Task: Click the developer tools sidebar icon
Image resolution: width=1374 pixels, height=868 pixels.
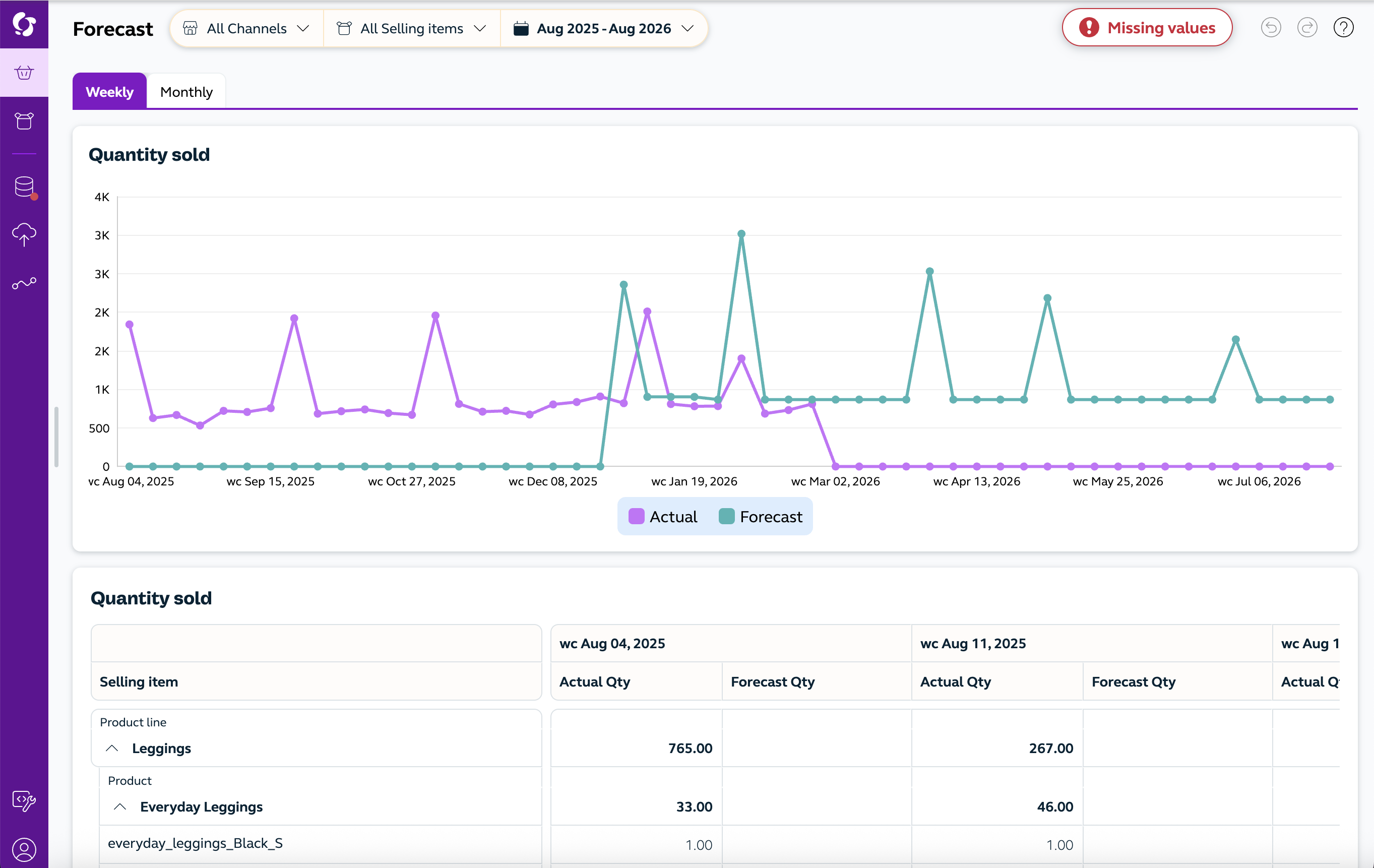Action: click(24, 800)
